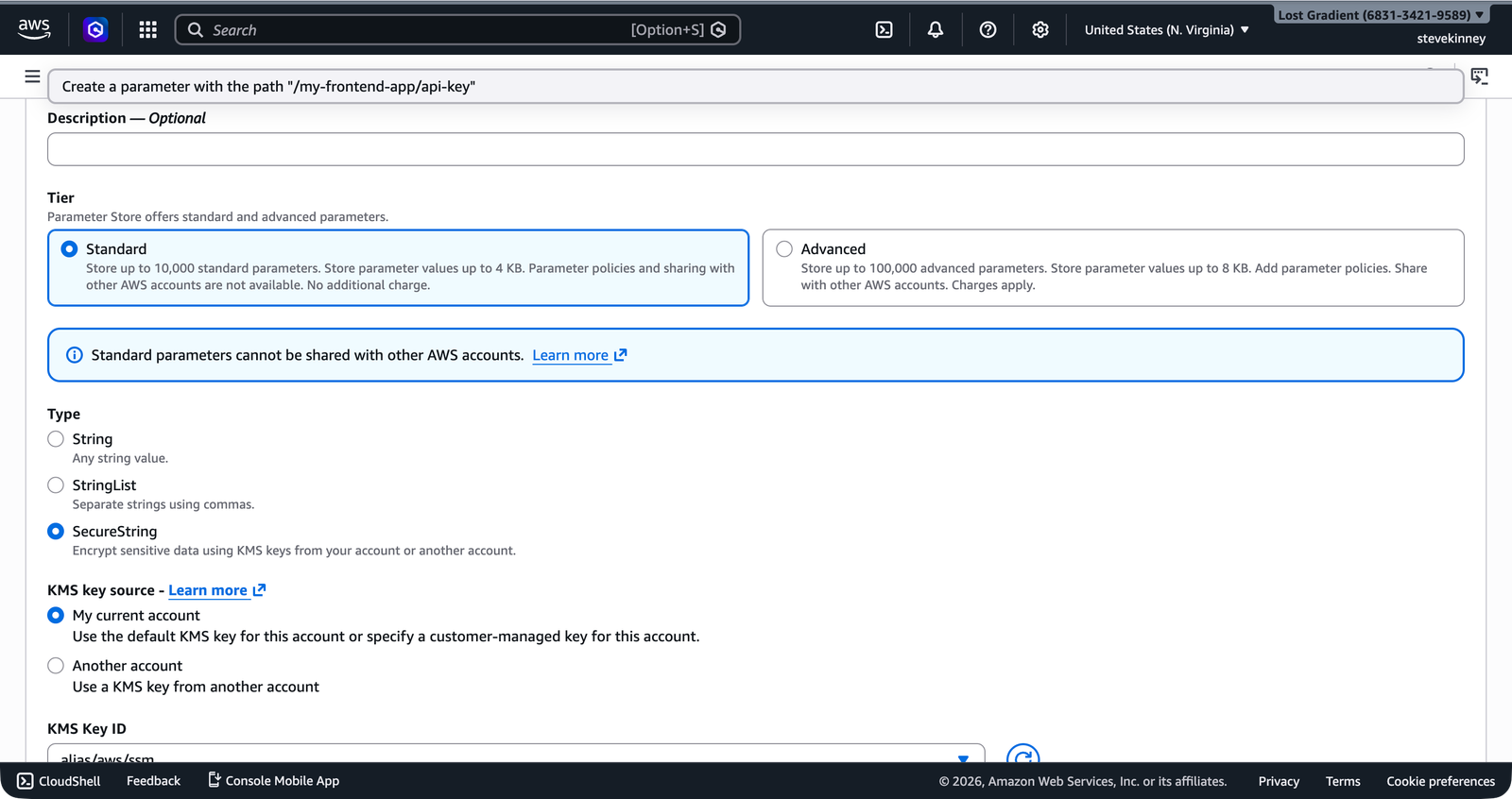Expand the United States (N. Virginia) region selector
1512x799 pixels.
1166,30
